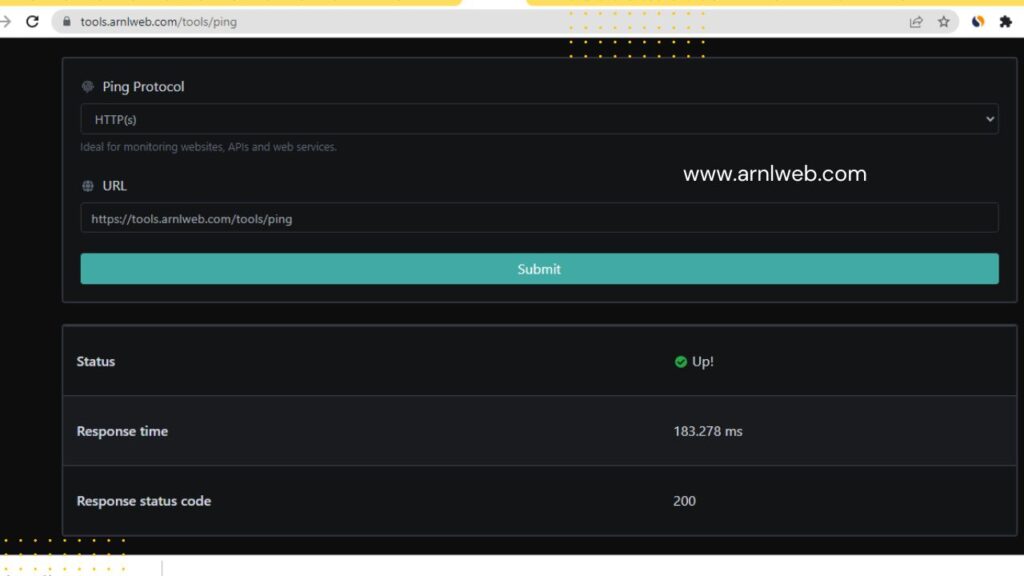Share the current page
This screenshot has width=1024, height=576.
coord(916,20)
